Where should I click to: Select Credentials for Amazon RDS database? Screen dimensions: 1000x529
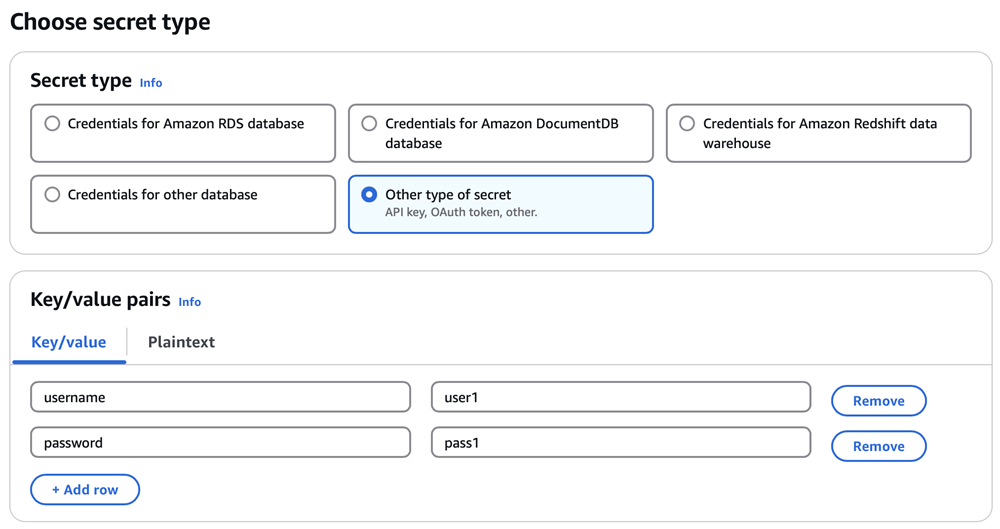(53, 124)
